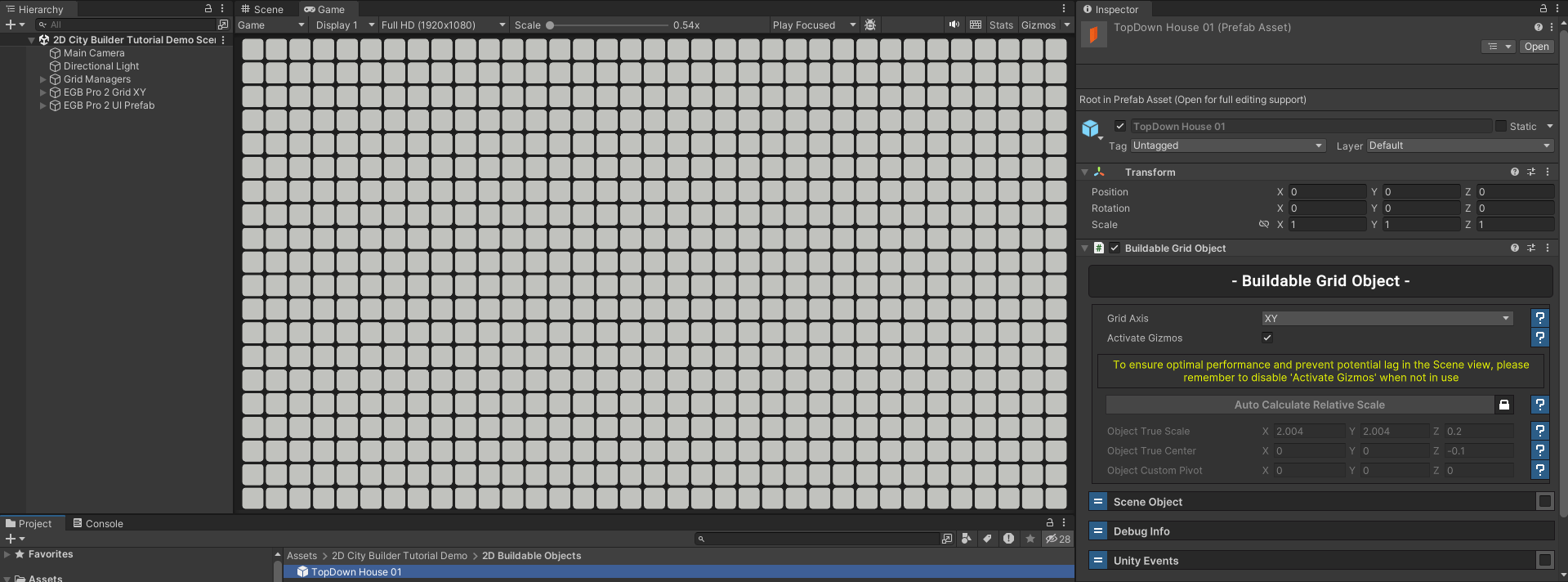This screenshot has height=582, width=1568.
Task: Open the Full HD resolution dropdown
Action: [x=443, y=25]
